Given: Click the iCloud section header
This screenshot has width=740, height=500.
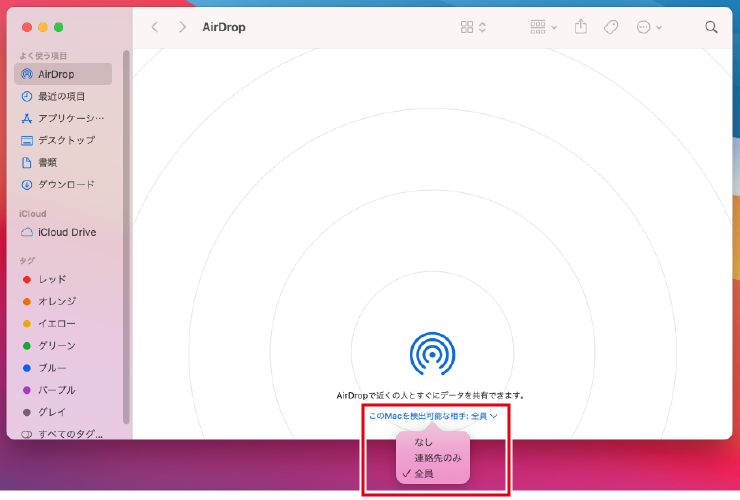Looking at the screenshot, I should [33, 213].
